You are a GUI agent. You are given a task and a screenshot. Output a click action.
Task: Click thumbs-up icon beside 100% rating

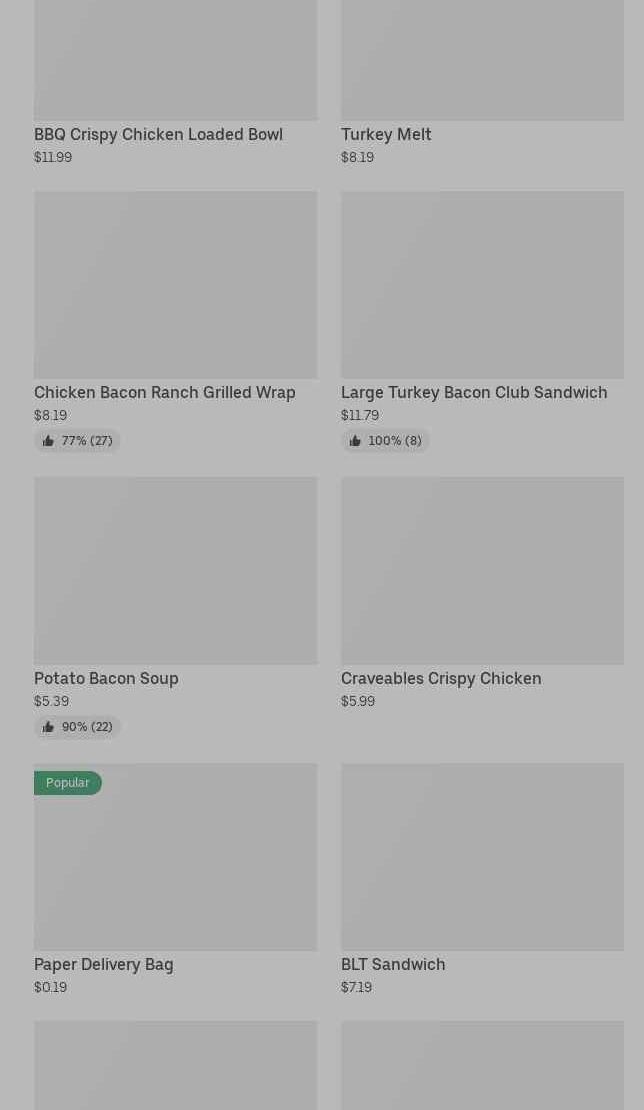pos(355,441)
